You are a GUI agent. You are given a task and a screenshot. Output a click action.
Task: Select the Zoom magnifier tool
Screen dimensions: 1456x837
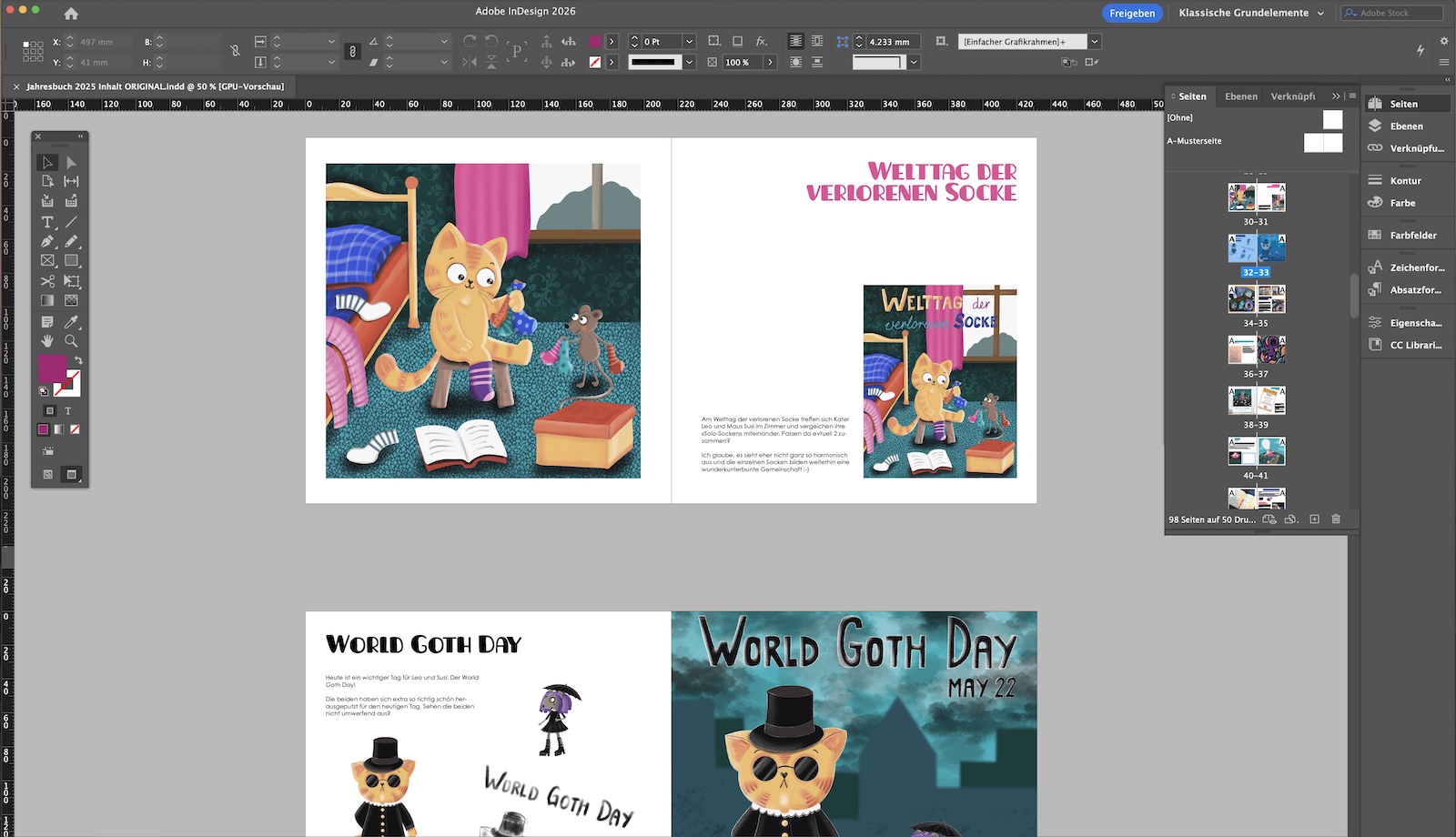click(x=71, y=341)
